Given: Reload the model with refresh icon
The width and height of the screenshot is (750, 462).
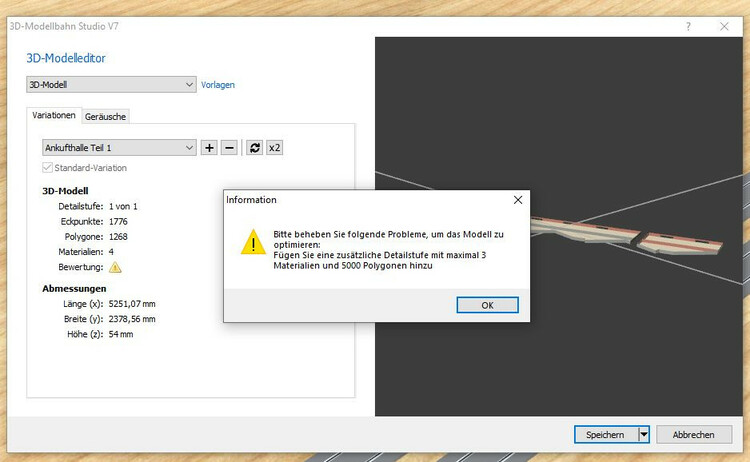Looking at the screenshot, I should [x=254, y=148].
